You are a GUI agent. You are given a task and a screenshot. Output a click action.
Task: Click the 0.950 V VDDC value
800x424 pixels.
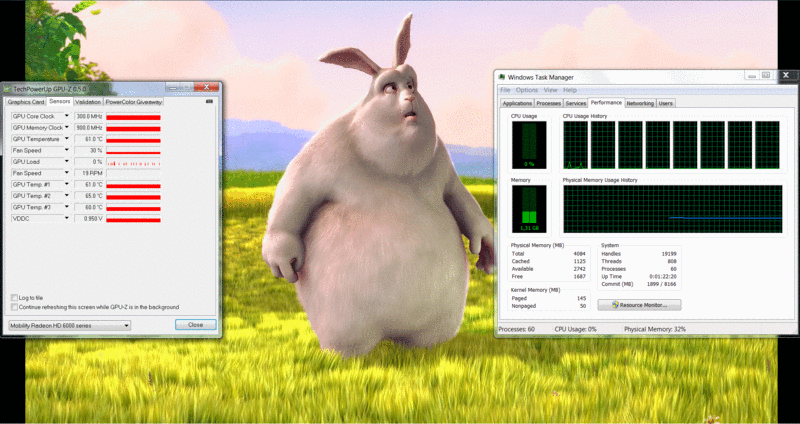point(89,219)
